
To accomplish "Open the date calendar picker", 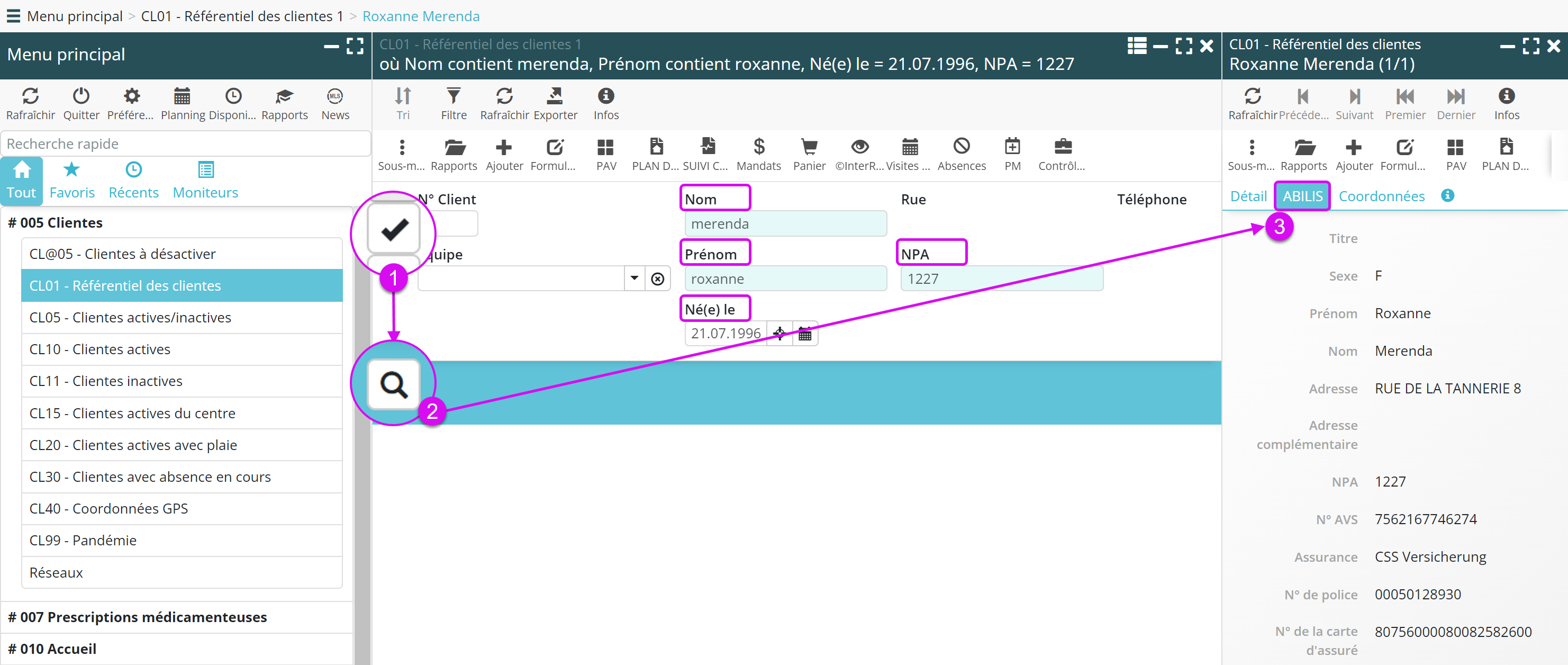I will (x=805, y=334).
